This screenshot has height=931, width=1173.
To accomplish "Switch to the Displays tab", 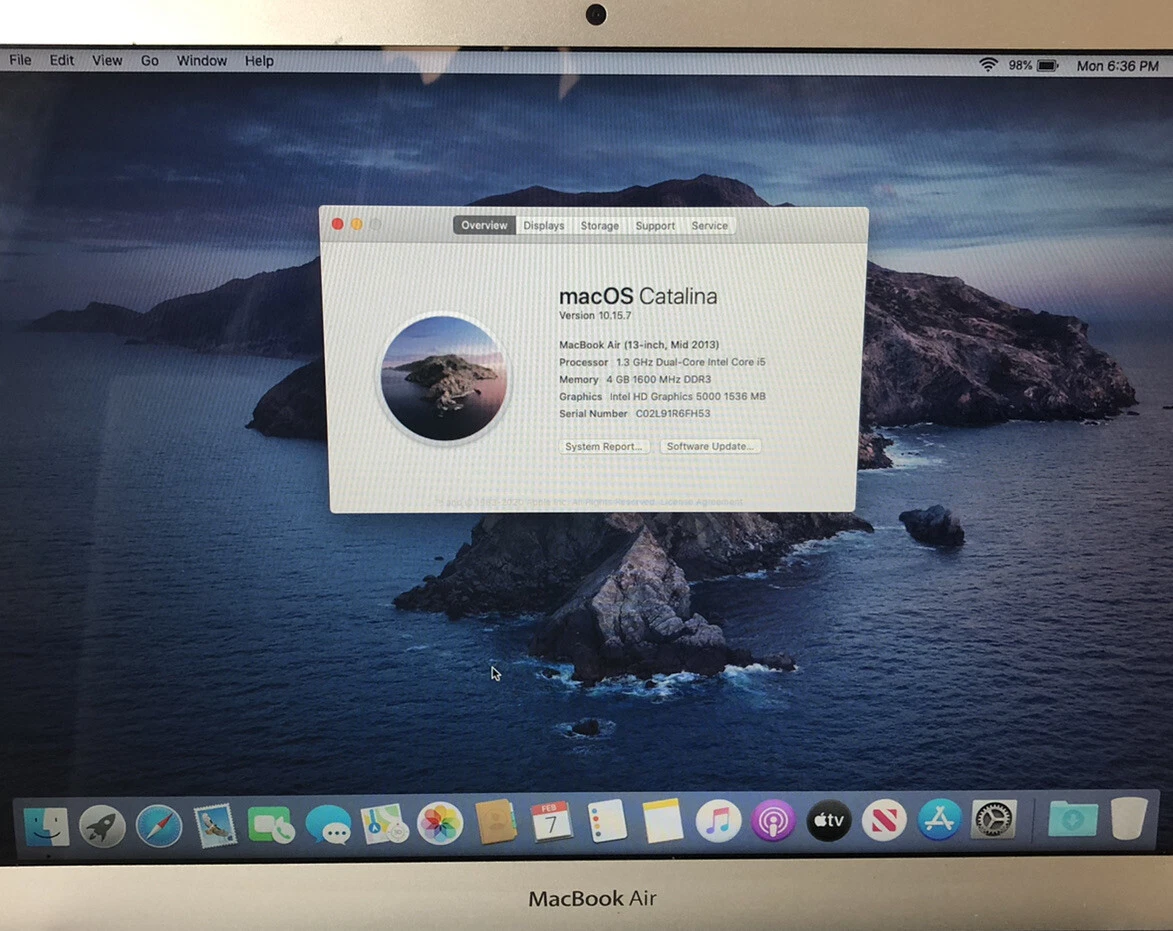I will pyautogui.click(x=544, y=225).
